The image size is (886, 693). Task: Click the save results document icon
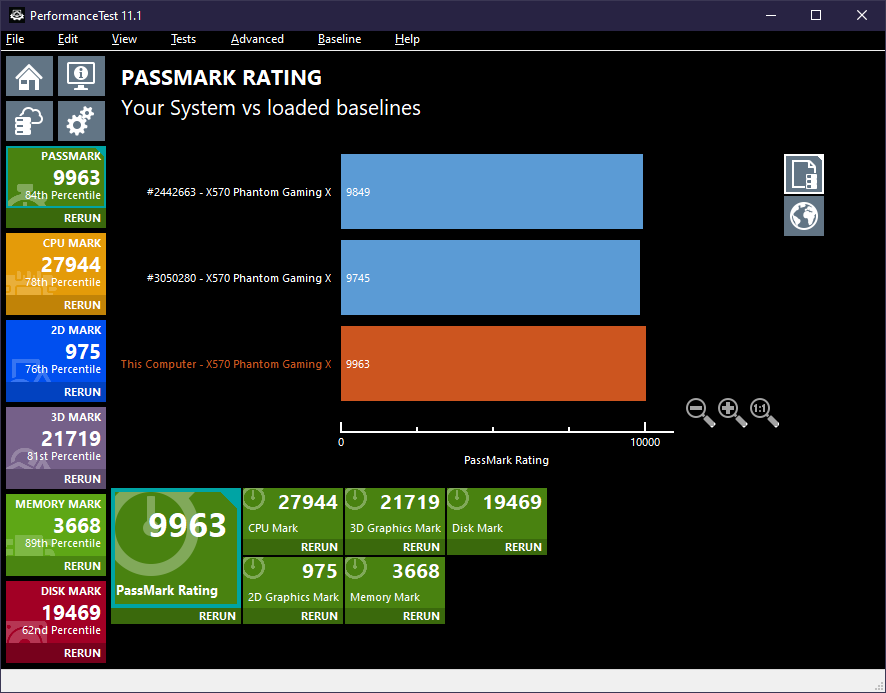804,174
